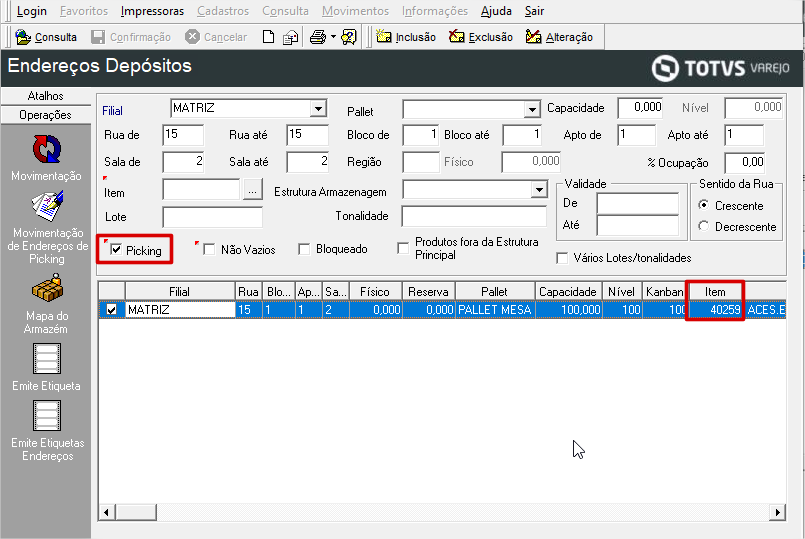
Task: Click the Item column header
Action: pyautogui.click(x=715, y=292)
